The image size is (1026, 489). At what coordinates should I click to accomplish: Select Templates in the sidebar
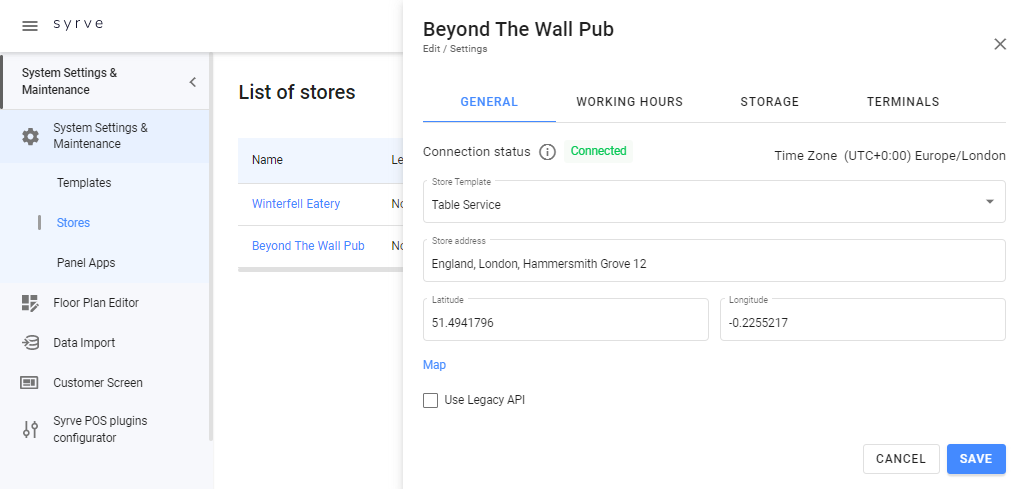pos(84,183)
